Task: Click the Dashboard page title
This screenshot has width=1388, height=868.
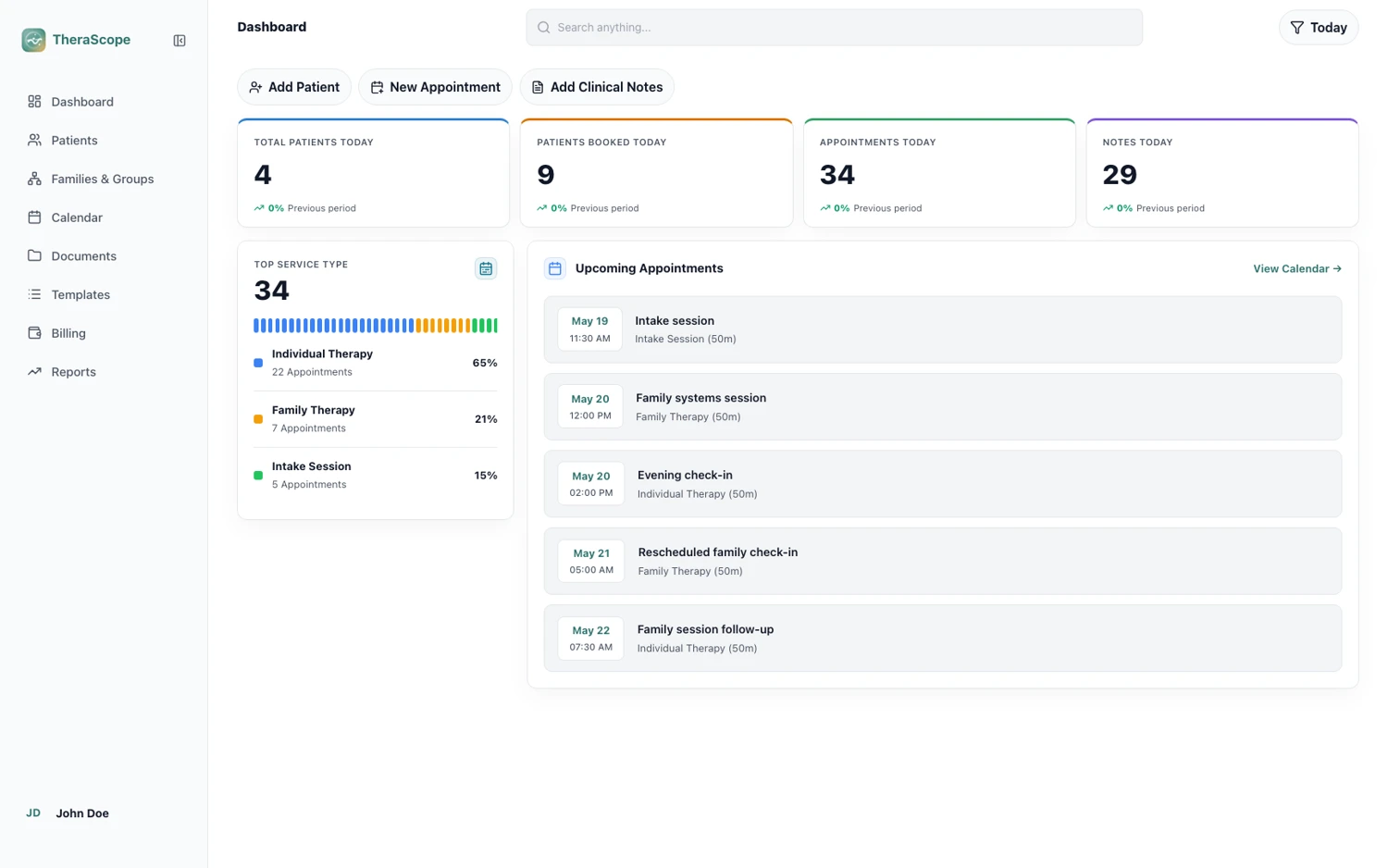Action: coord(272,27)
